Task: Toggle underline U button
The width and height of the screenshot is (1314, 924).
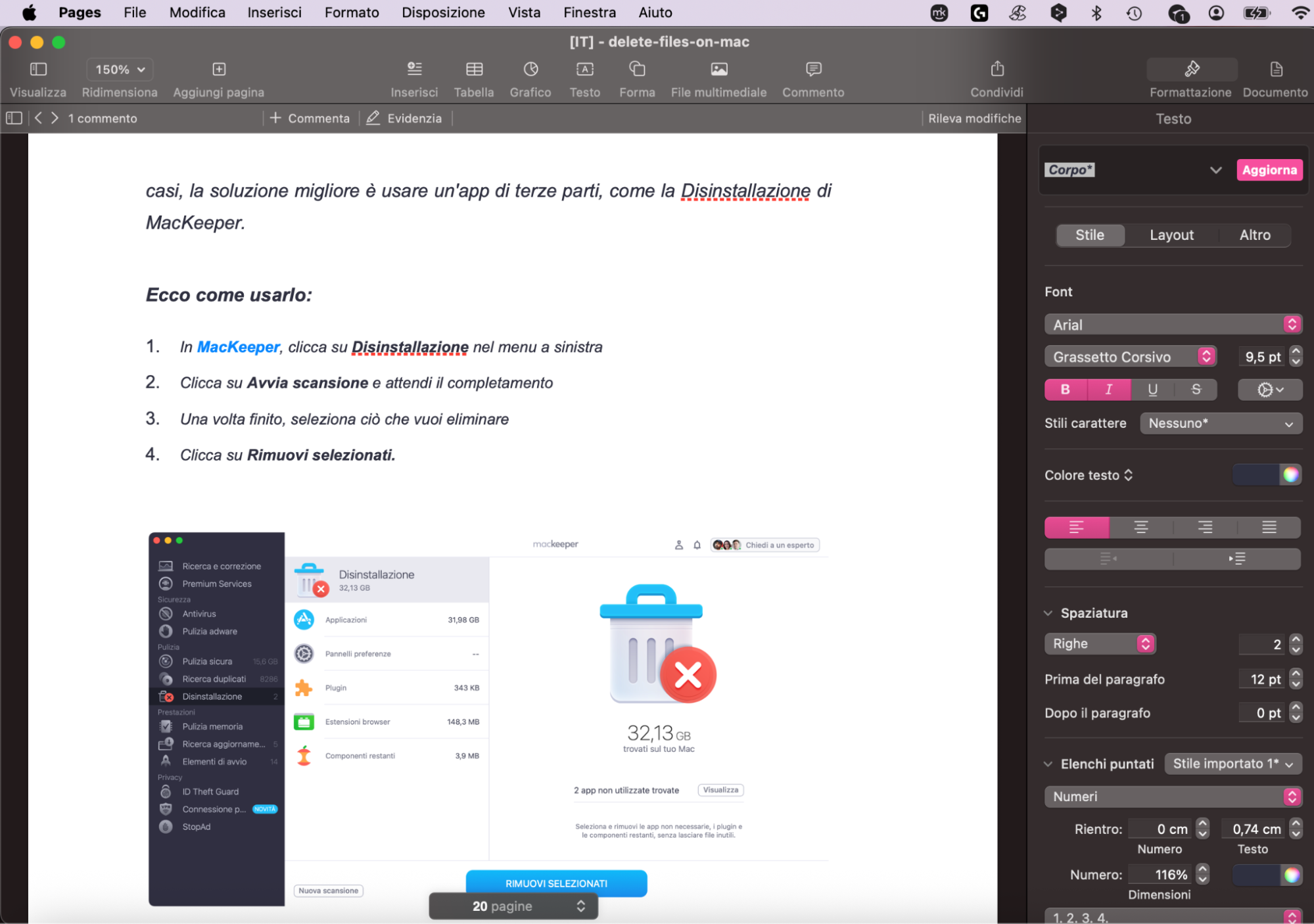Action: tap(1152, 390)
